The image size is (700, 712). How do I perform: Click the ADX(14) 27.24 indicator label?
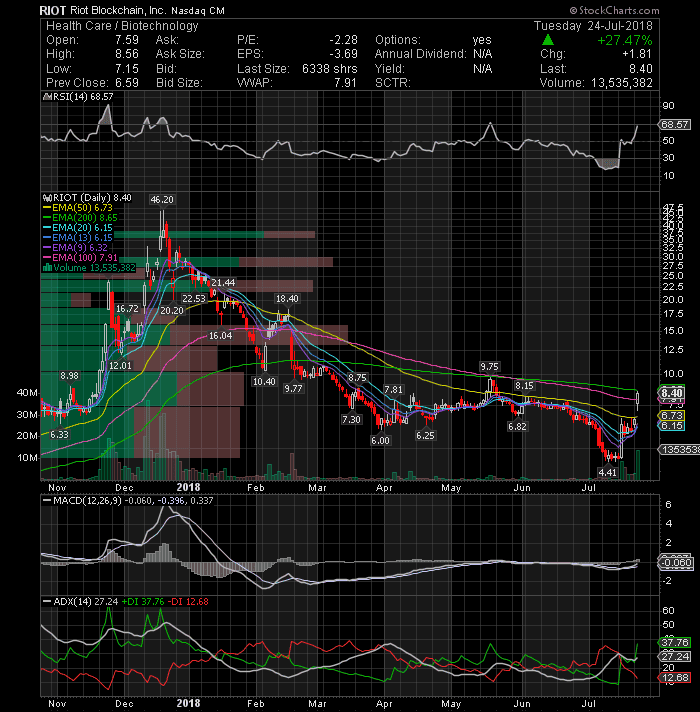click(80, 602)
